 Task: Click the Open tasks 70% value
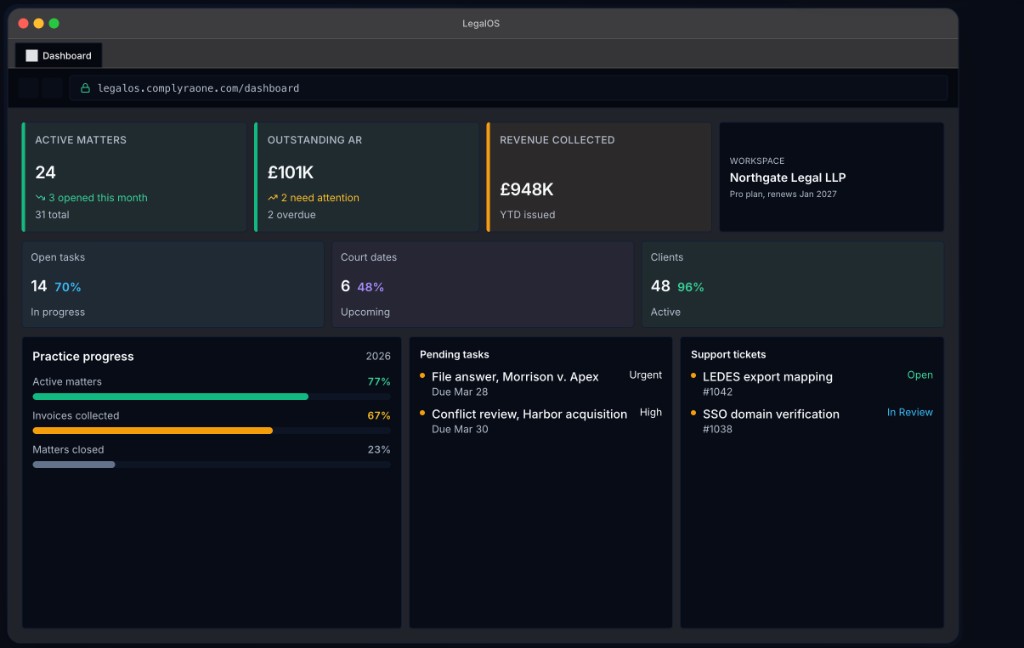point(68,287)
